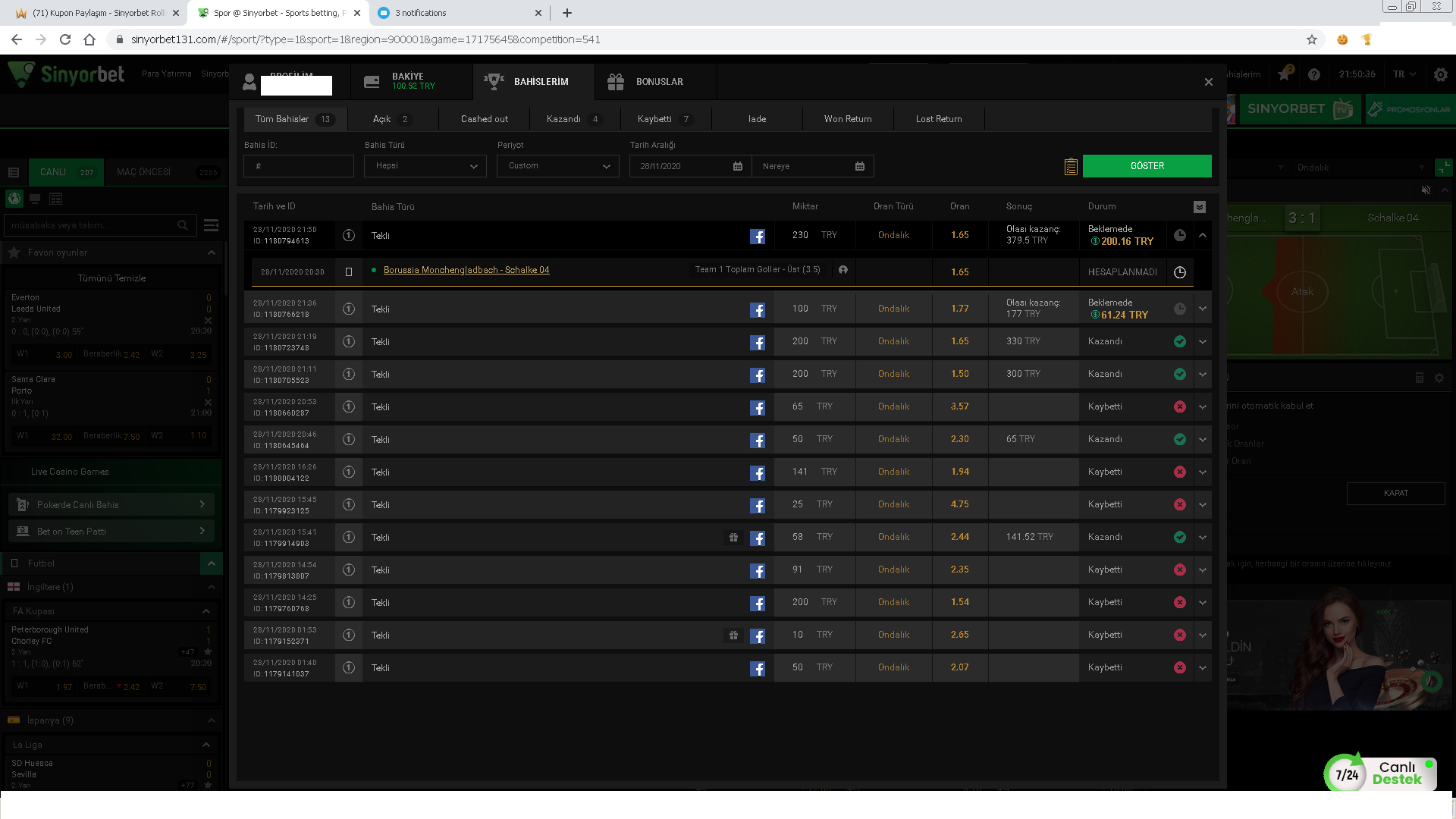1456x819 pixels.
Task: Open Periyot Custom dropdown
Action: [557, 166]
